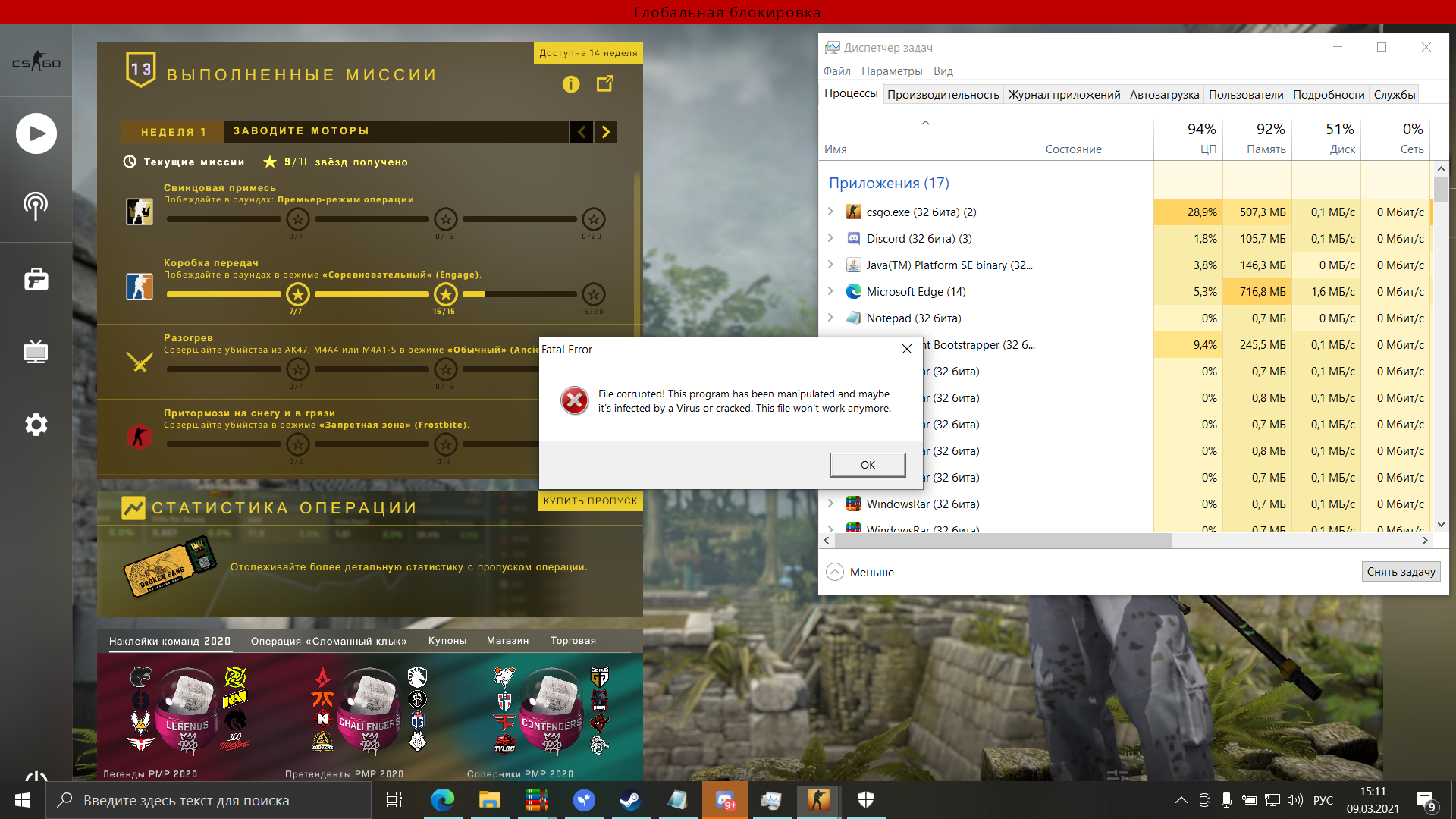The height and width of the screenshot is (819, 1456).
Task: Select Операция «Сломанный клык» store tab
Action: (x=329, y=641)
